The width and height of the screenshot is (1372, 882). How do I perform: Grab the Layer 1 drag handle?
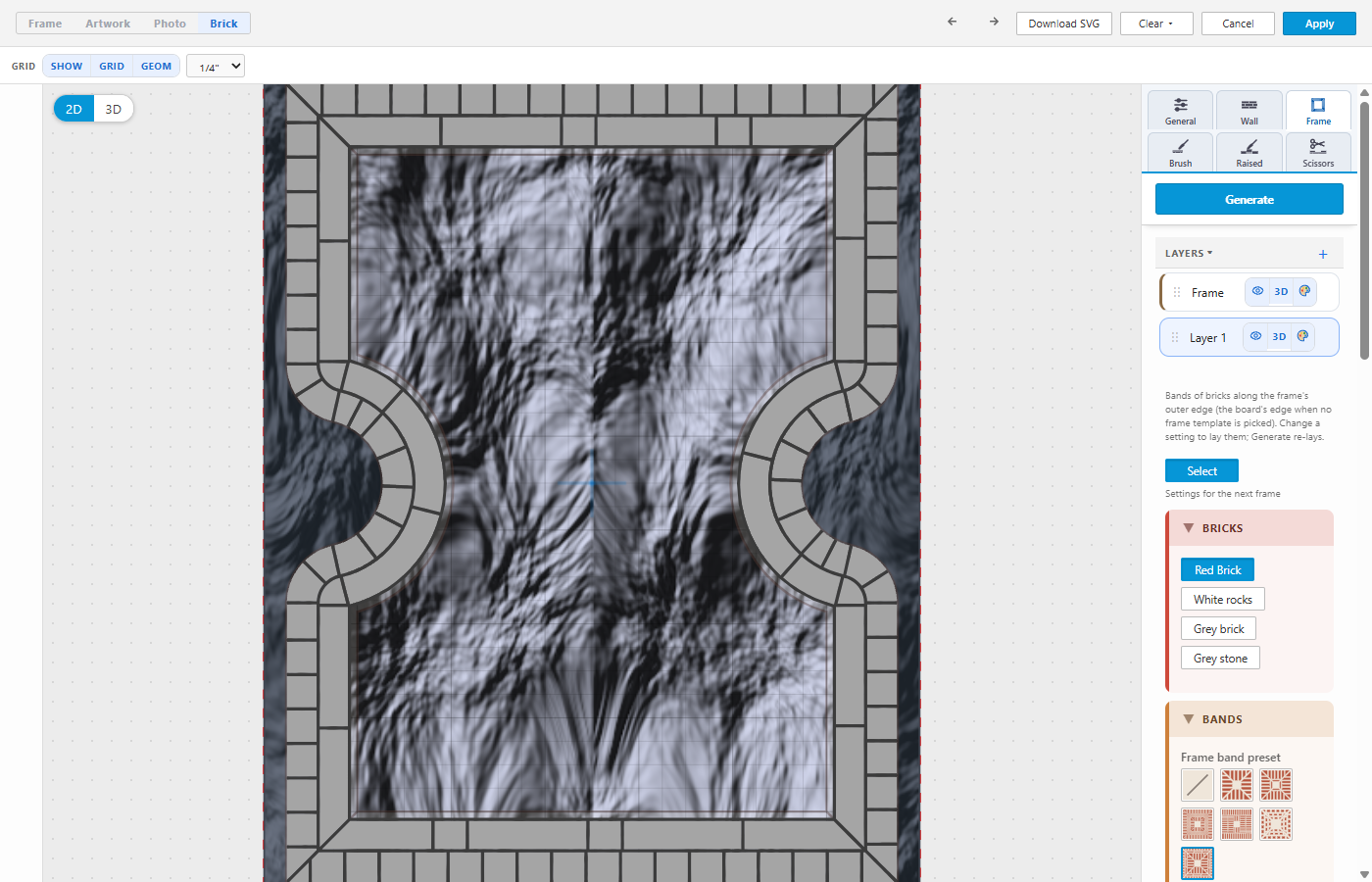tap(1175, 337)
